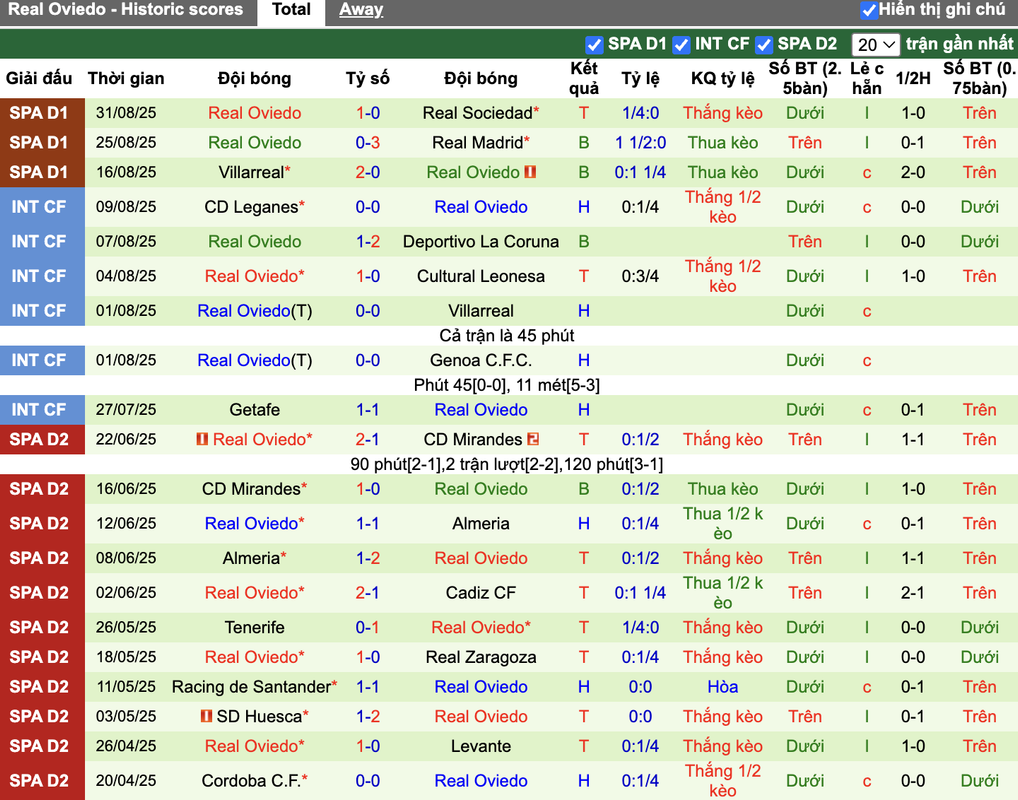Click the 0:3/4 odds in Cultural Leonesa row
The height and width of the screenshot is (800, 1018).
640,277
